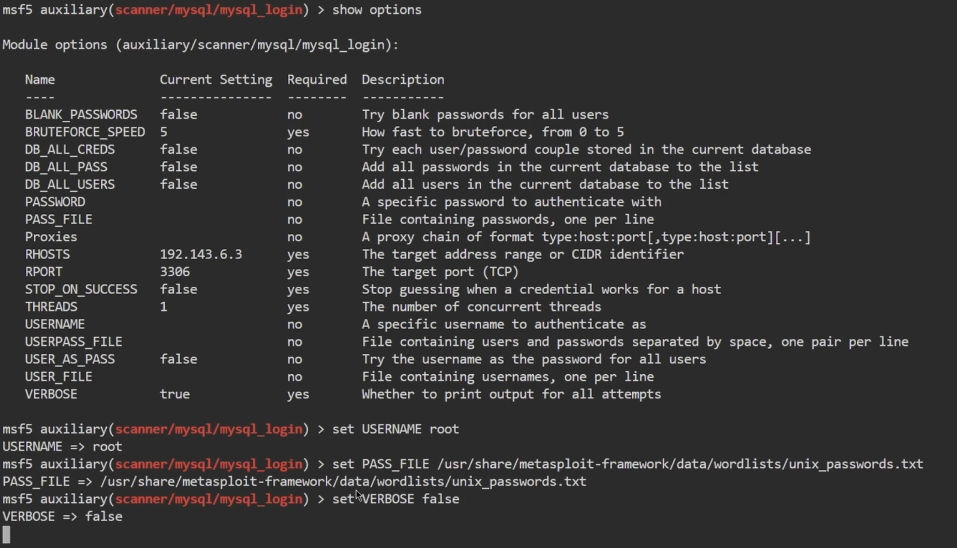957x548 pixels.
Task: Click the 'Current Setting' column header
Action: (x=216, y=80)
